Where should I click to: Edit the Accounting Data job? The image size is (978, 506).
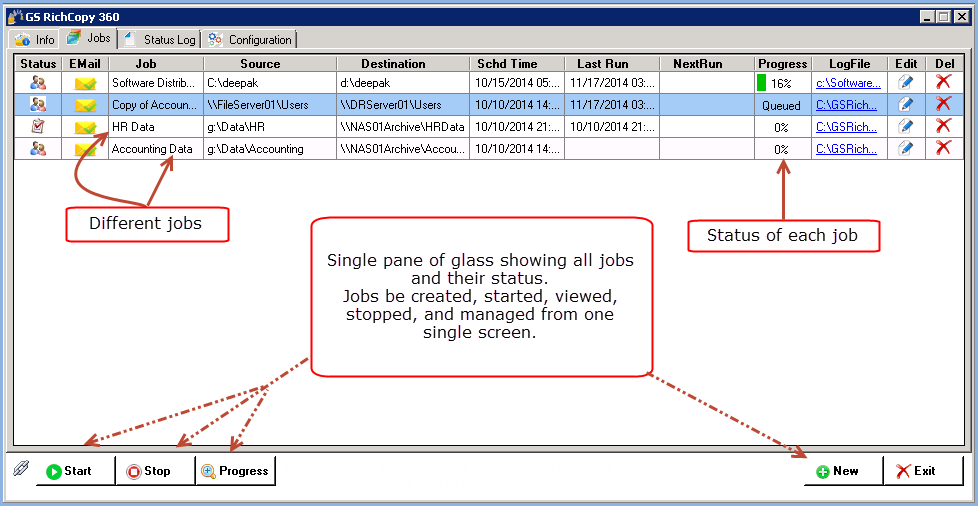point(905,148)
